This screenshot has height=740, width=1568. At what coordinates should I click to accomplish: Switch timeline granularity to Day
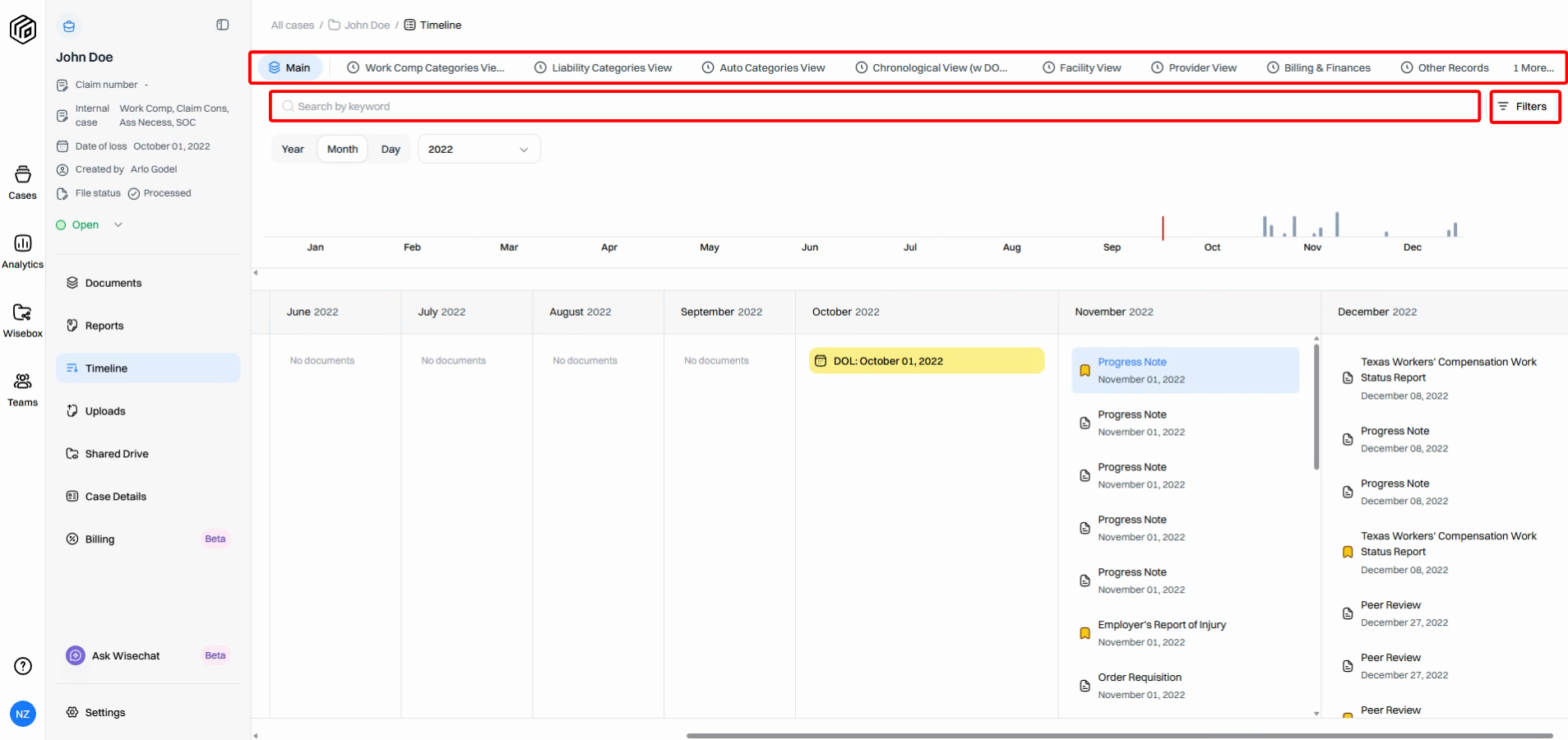tap(391, 149)
